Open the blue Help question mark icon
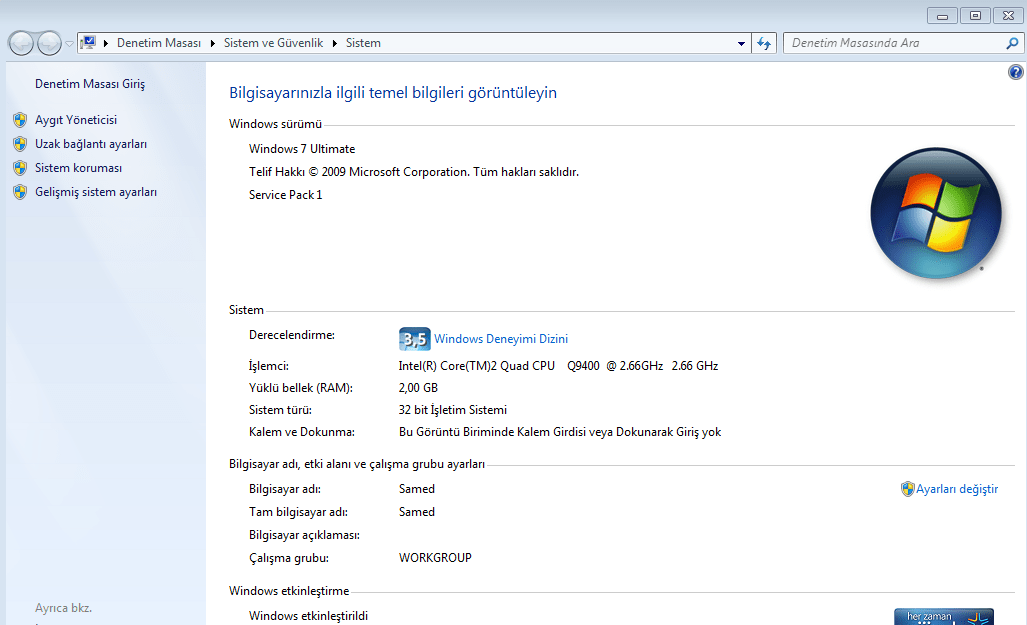The height and width of the screenshot is (625, 1027). [1015, 72]
